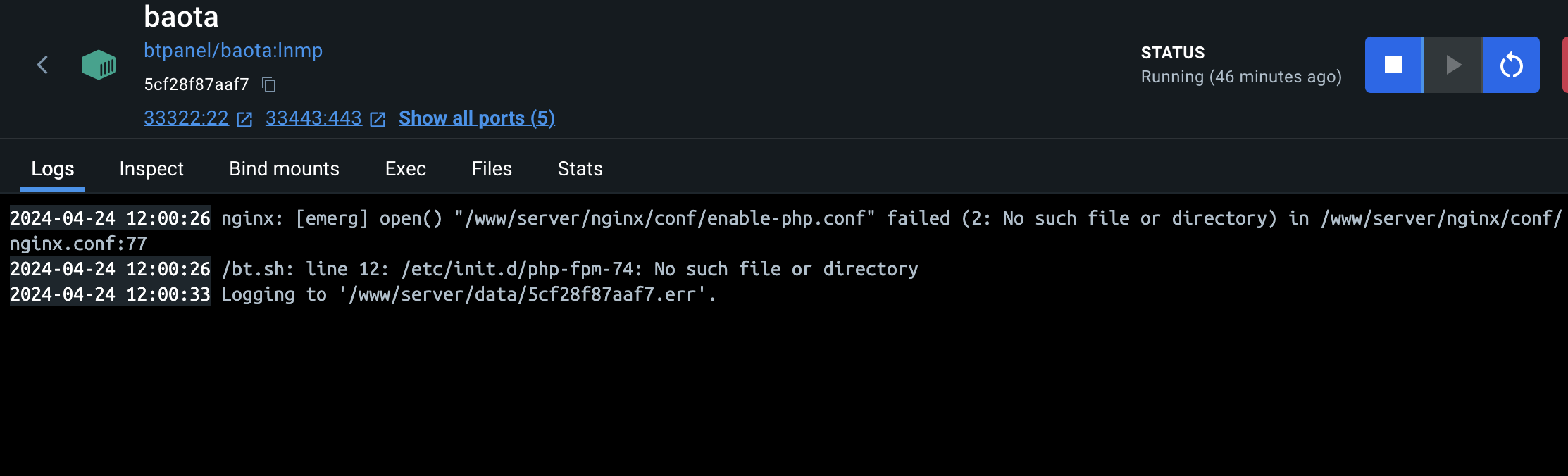The image size is (1568, 476).
Task: Go back using the left chevron arrow
Action: [x=42, y=65]
